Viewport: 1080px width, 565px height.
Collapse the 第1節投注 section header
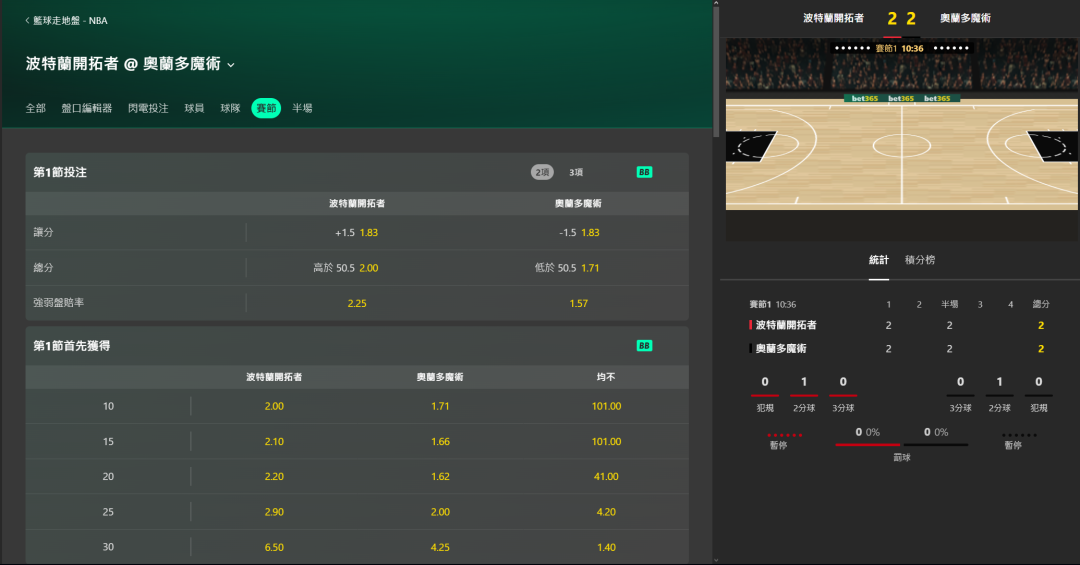click(357, 172)
